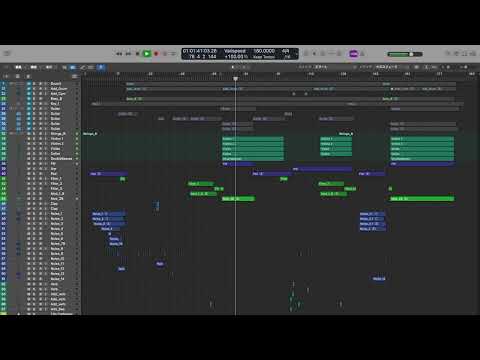480x360 pixels.
Task: Toggle the purple Count-in button
Action: click(353, 54)
